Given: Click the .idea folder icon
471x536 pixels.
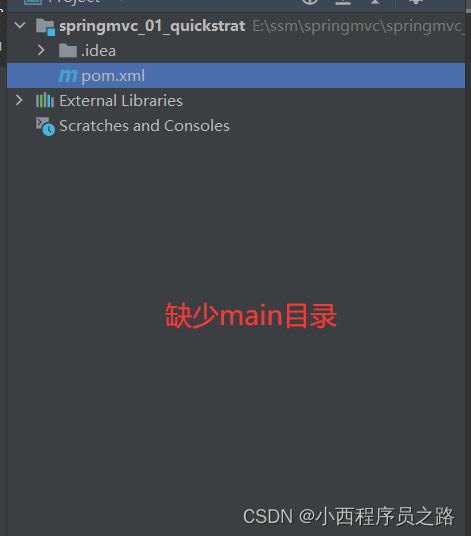Looking at the screenshot, I should (x=68, y=51).
